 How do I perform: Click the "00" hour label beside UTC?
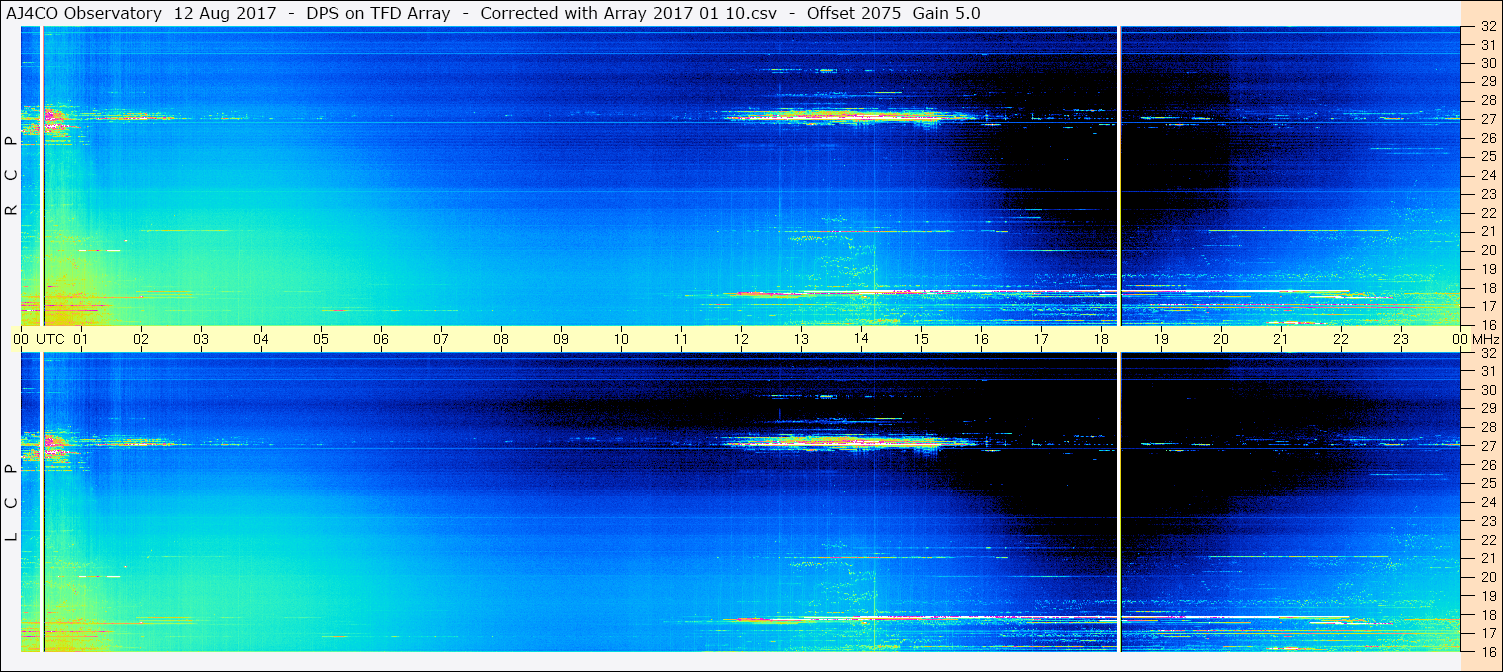[x=21, y=339]
